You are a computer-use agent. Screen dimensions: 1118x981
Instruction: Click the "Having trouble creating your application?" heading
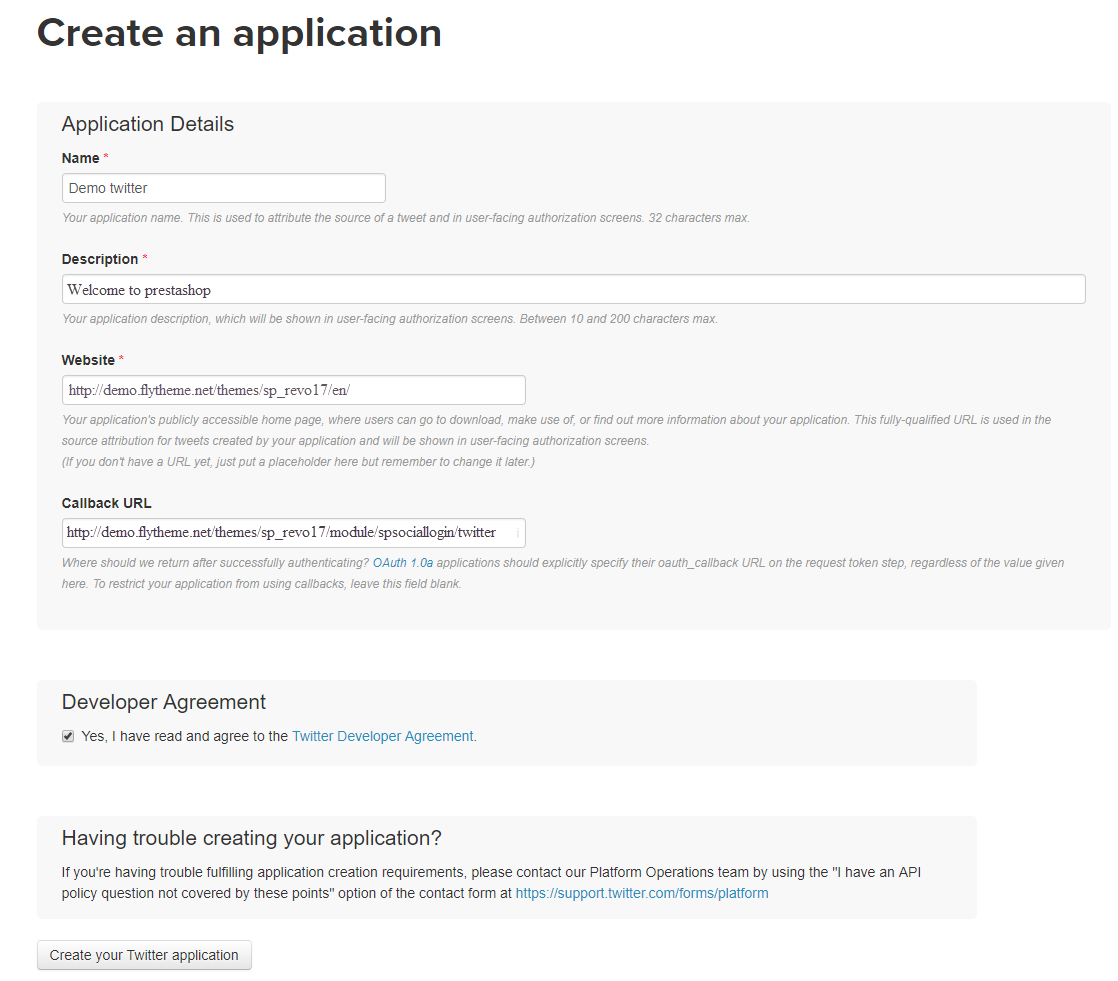click(251, 838)
